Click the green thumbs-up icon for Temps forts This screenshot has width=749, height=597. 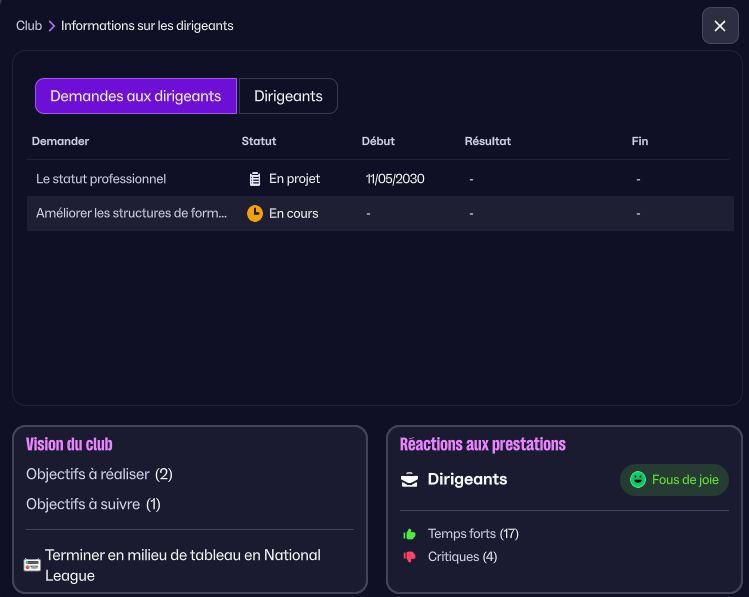[x=409, y=534]
